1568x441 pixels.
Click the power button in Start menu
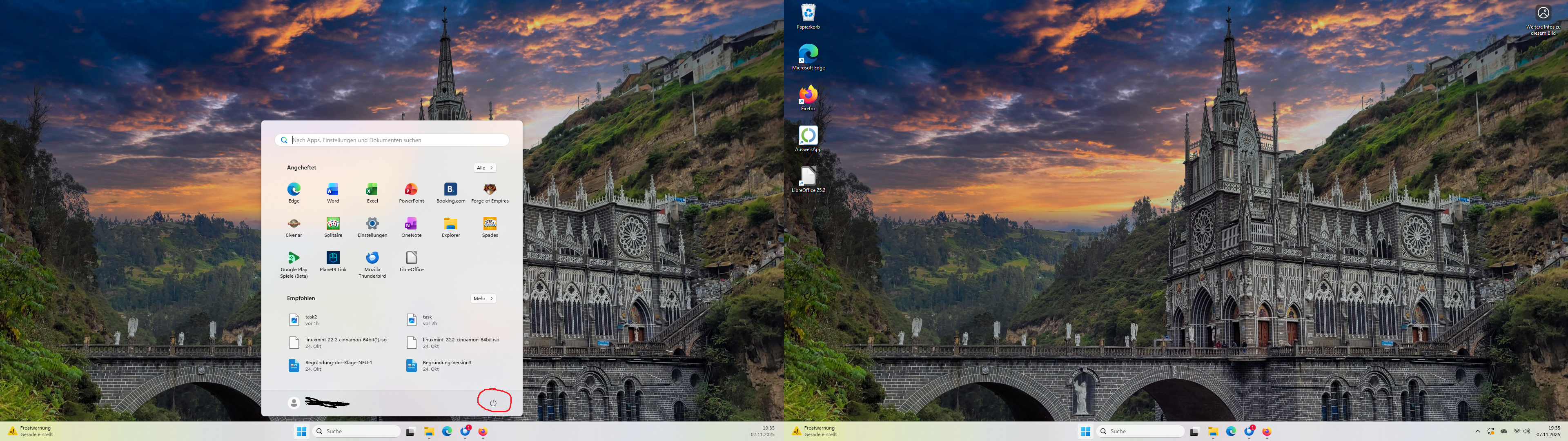coord(493,403)
